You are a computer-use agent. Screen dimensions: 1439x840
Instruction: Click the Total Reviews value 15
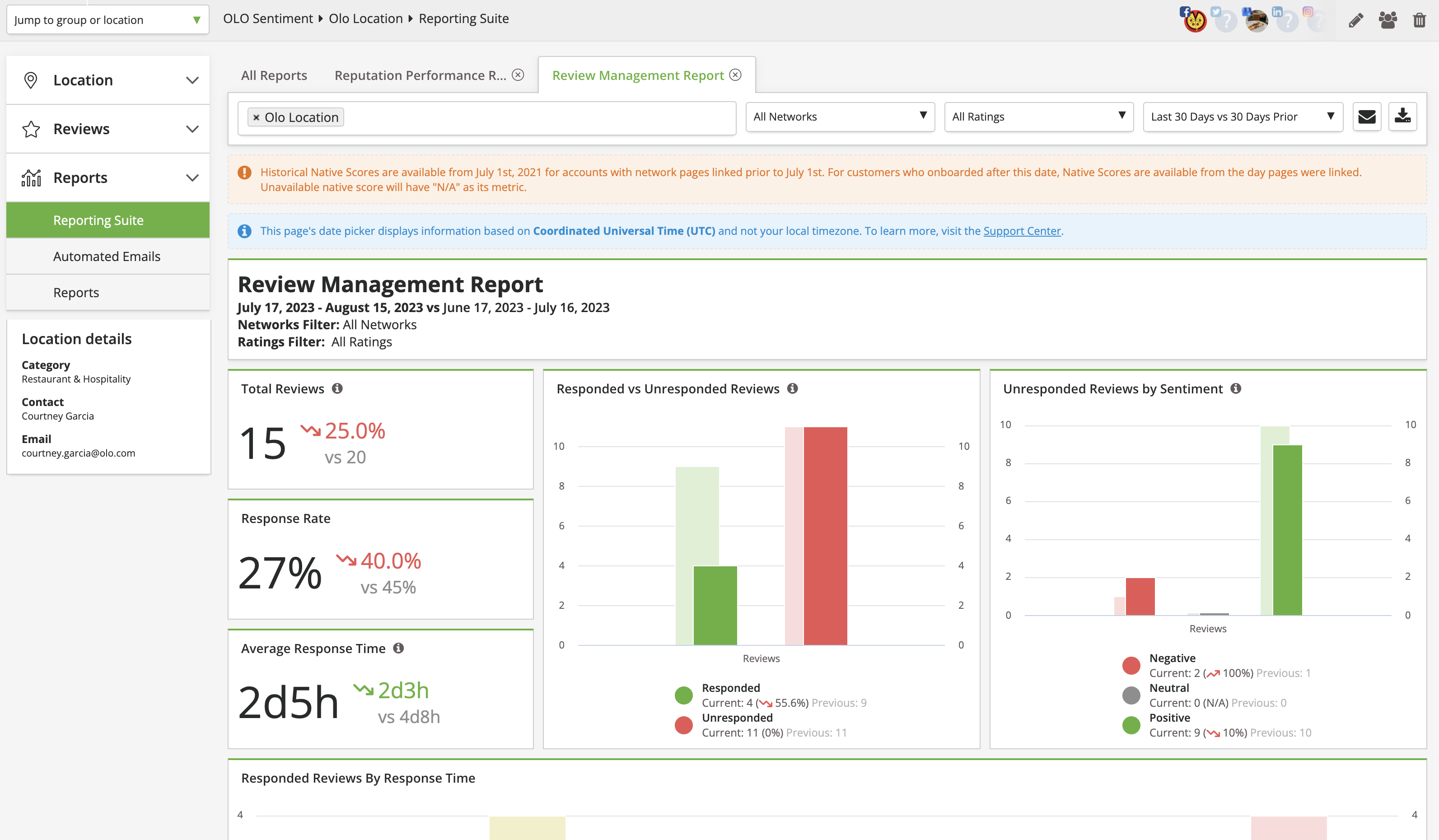(x=263, y=443)
